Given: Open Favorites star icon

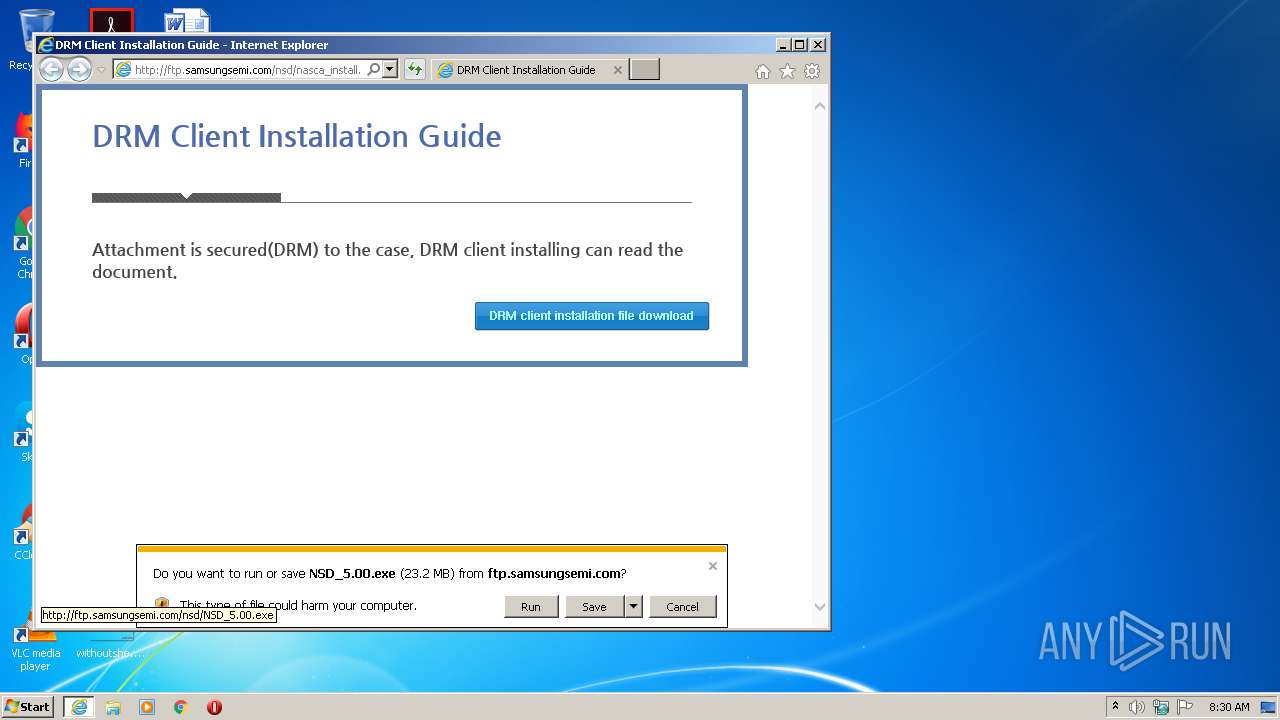Looking at the screenshot, I should pos(787,71).
